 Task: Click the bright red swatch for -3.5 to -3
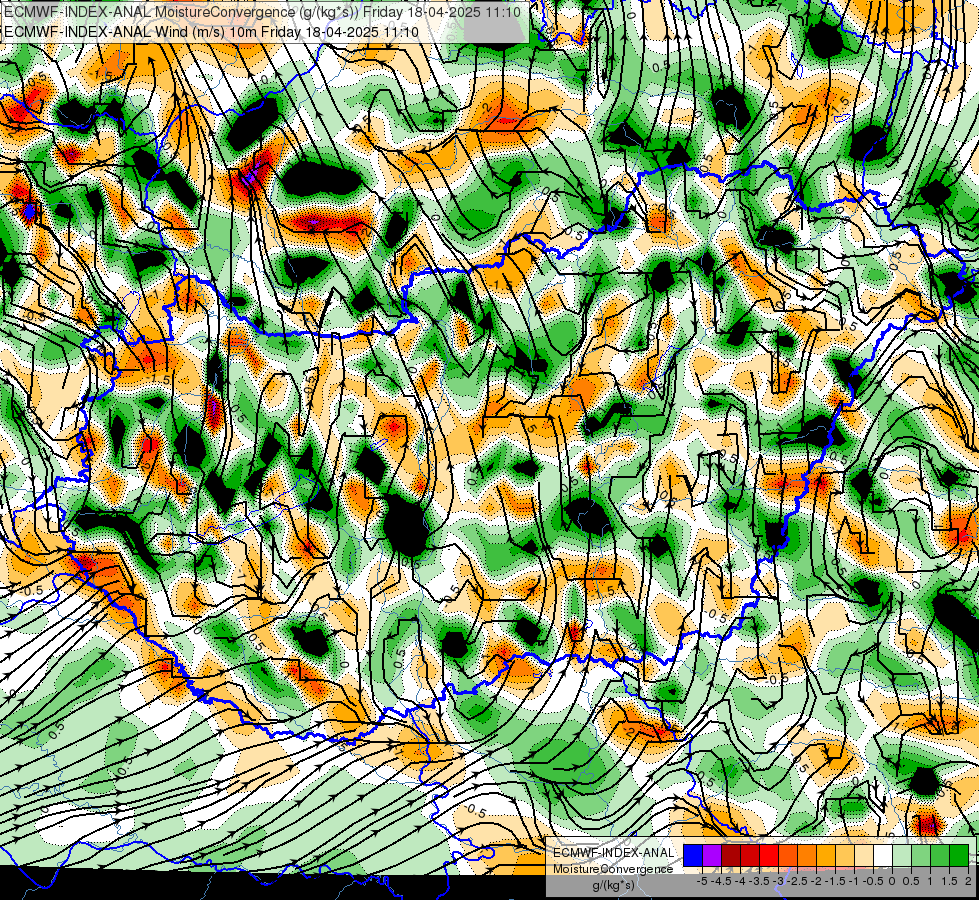click(x=769, y=855)
